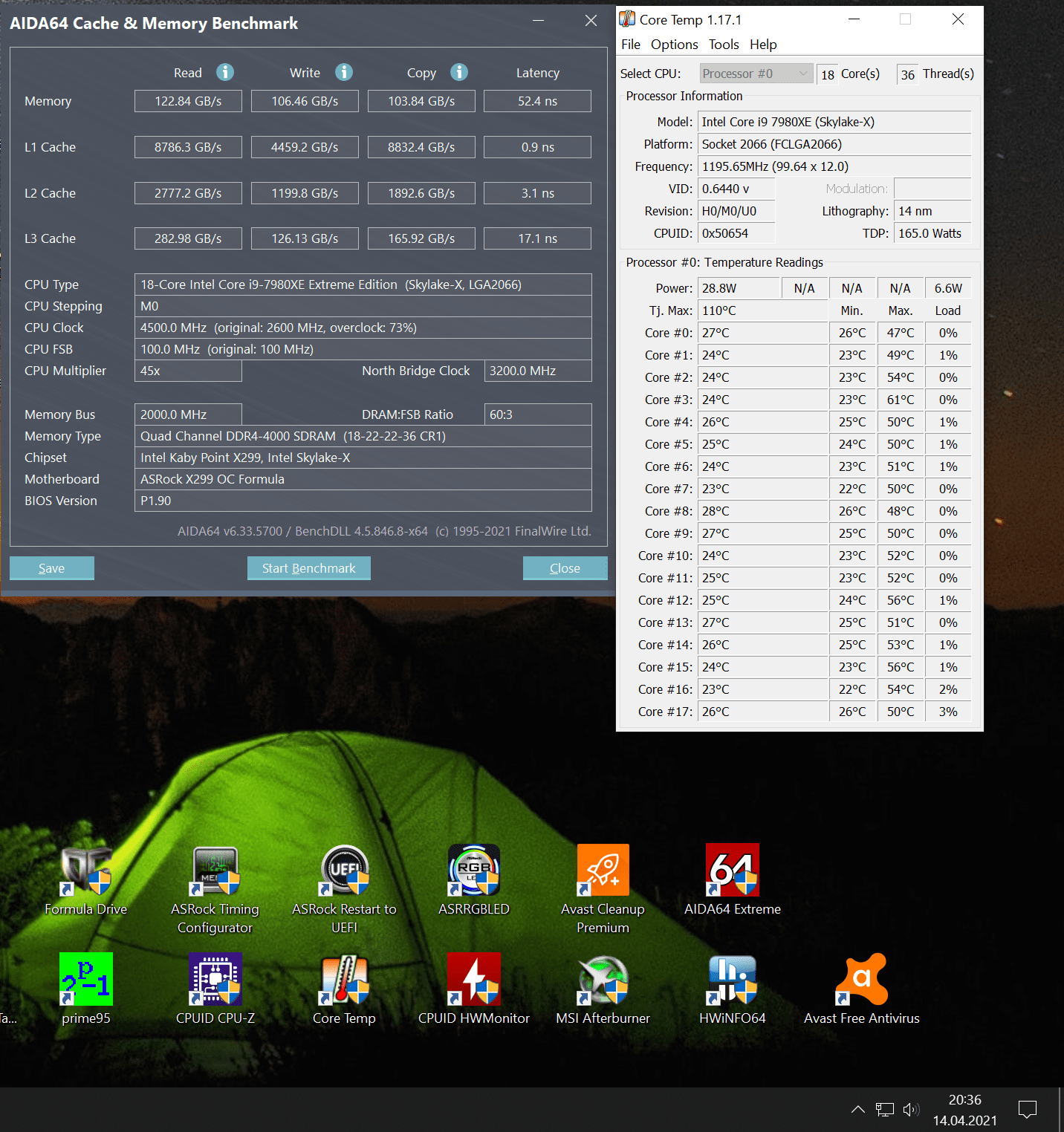Open the Select CPU Processor #0 dropdown
The width and height of the screenshot is (1064, 1132).
pos(756,74)
